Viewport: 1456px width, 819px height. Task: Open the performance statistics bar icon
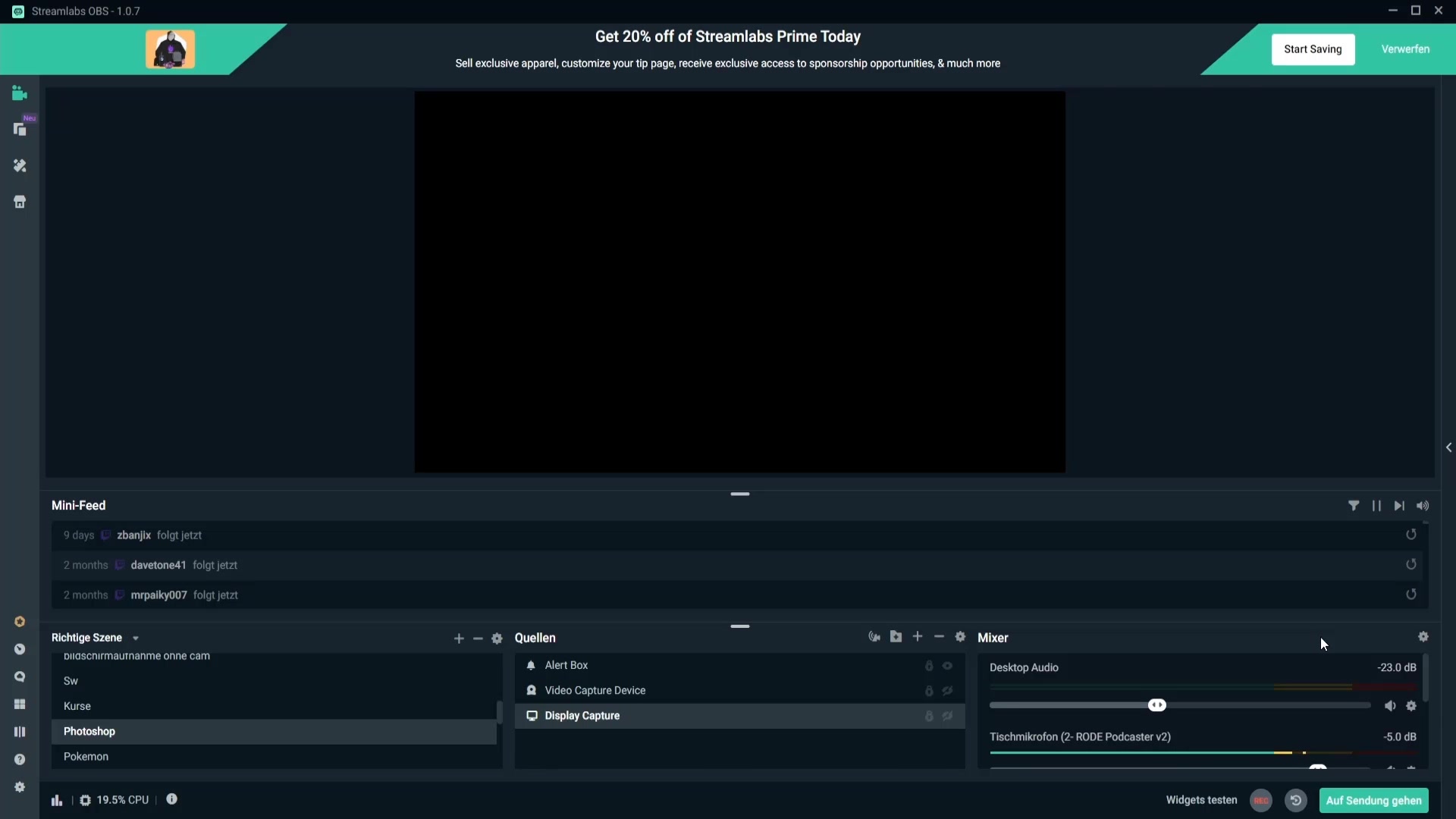[x=57, y=800]
